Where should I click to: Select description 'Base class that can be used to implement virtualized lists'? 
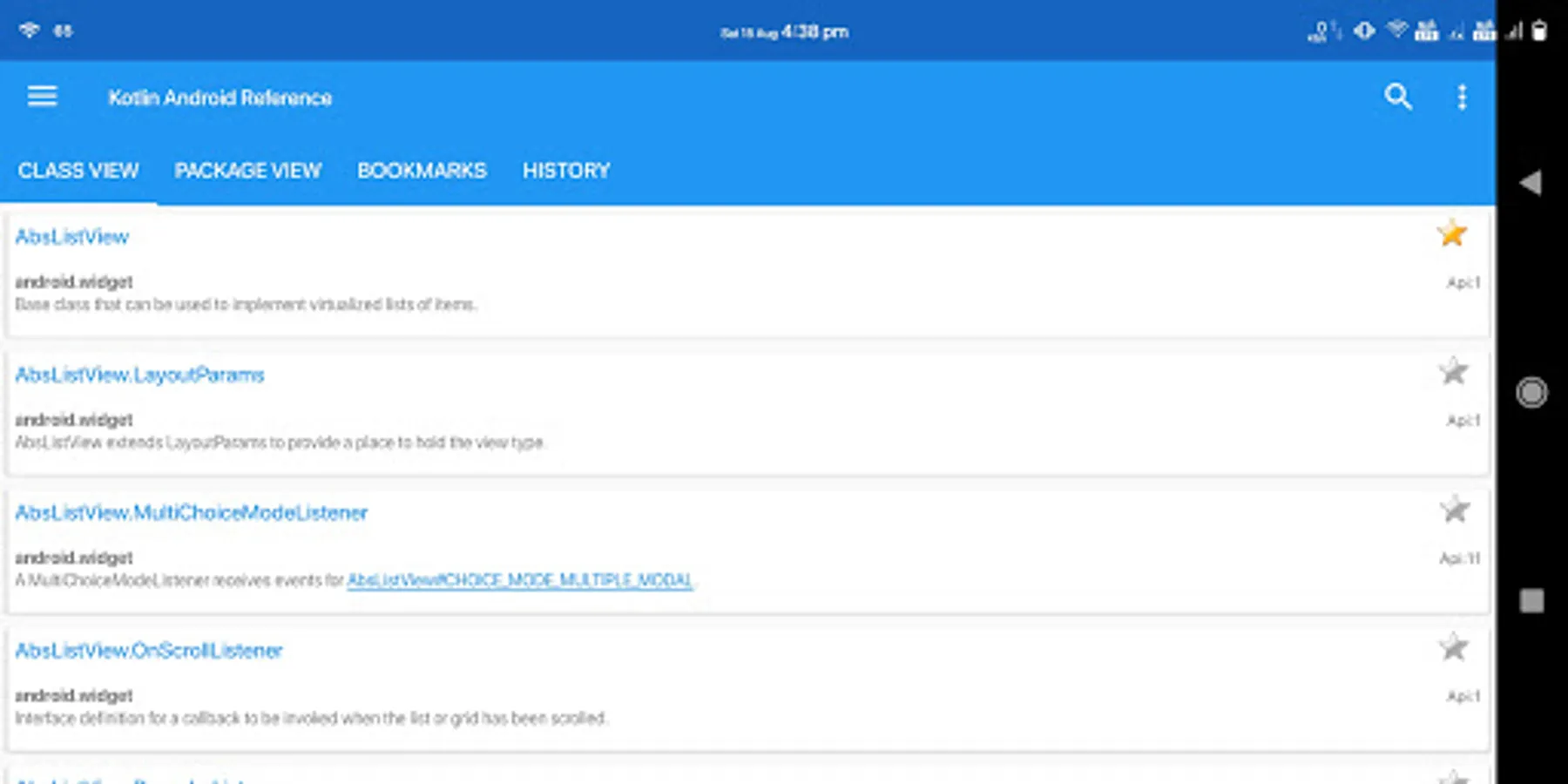246,305
